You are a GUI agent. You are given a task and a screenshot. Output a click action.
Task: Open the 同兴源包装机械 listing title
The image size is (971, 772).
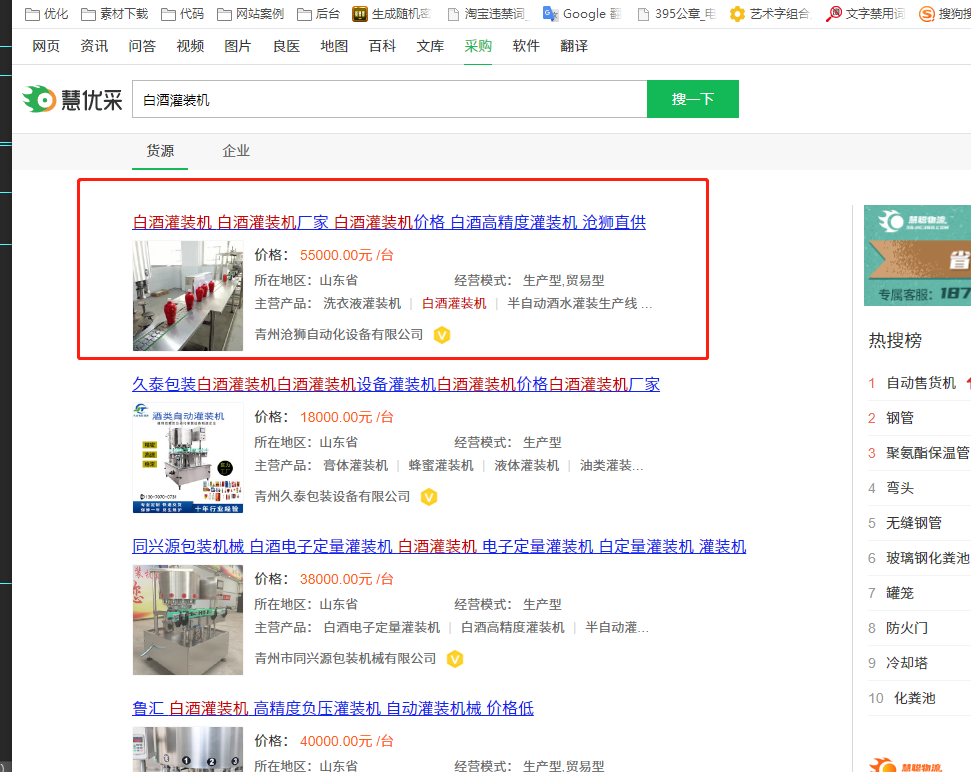tap(439, 547)
